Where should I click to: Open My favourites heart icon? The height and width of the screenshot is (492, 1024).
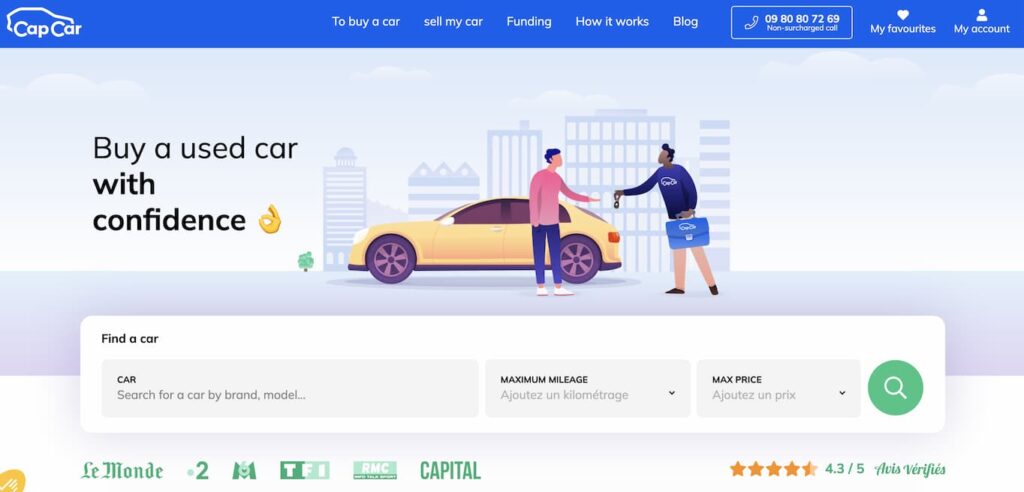(x=903, y=15)
